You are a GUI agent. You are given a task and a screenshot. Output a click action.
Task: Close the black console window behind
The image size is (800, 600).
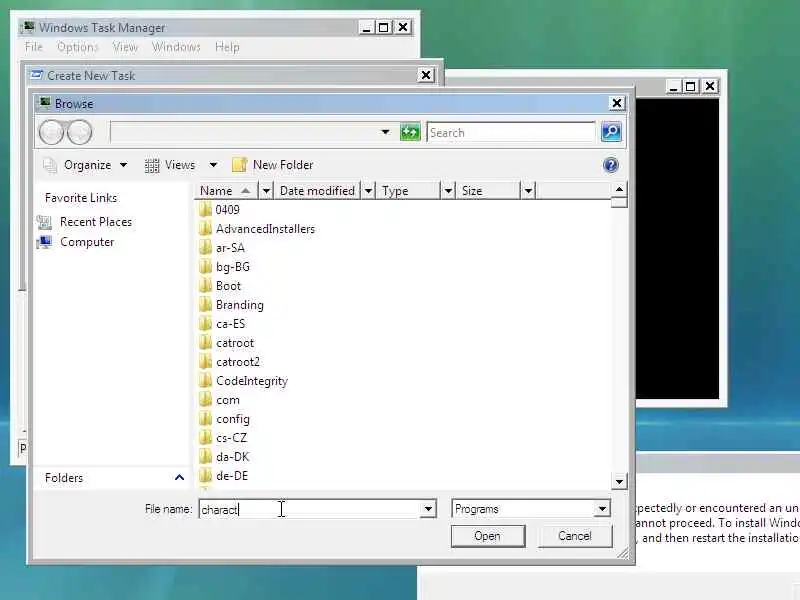(x=710, y=87)
